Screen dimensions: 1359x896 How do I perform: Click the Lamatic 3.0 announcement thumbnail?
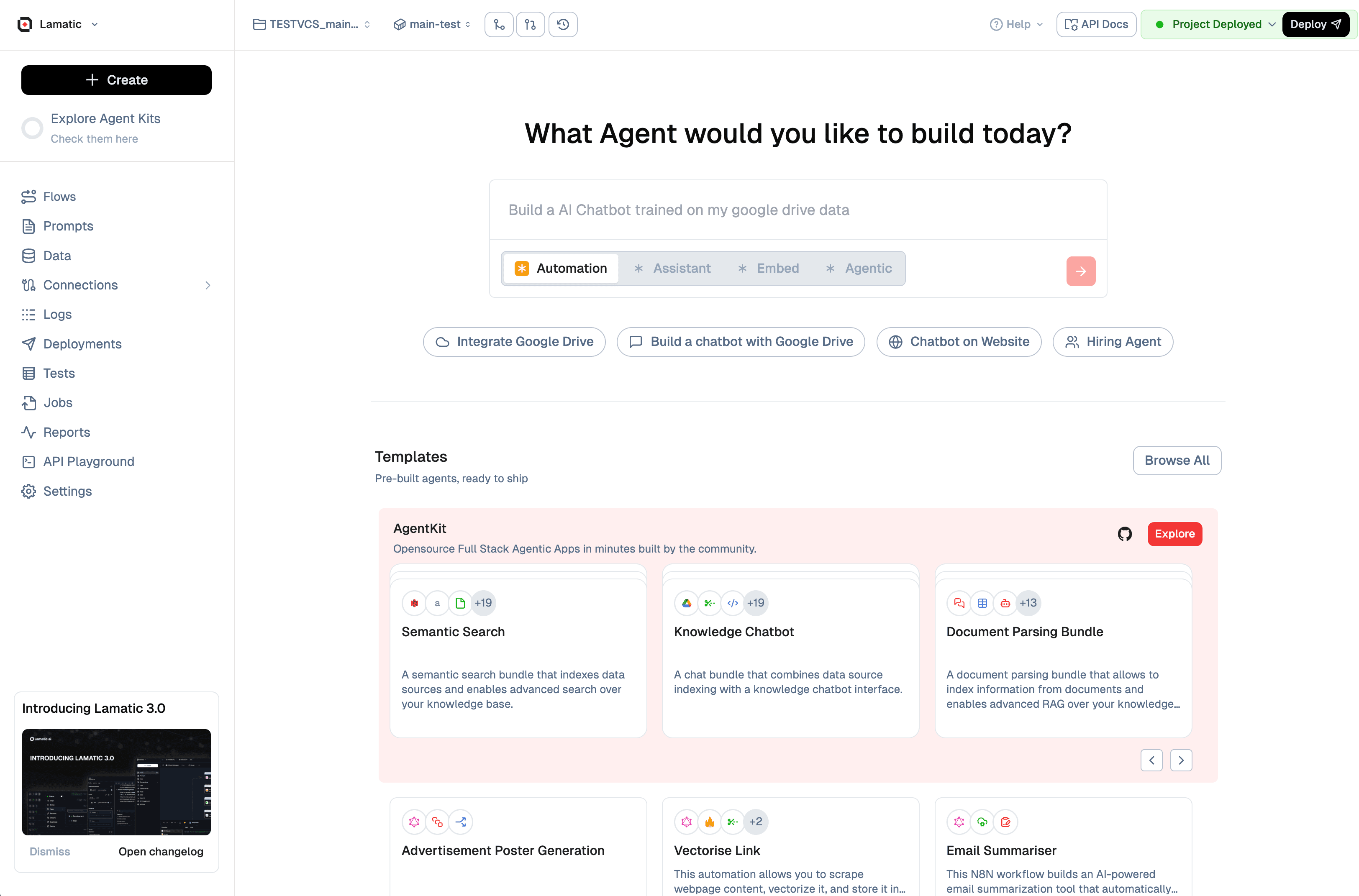116,782
